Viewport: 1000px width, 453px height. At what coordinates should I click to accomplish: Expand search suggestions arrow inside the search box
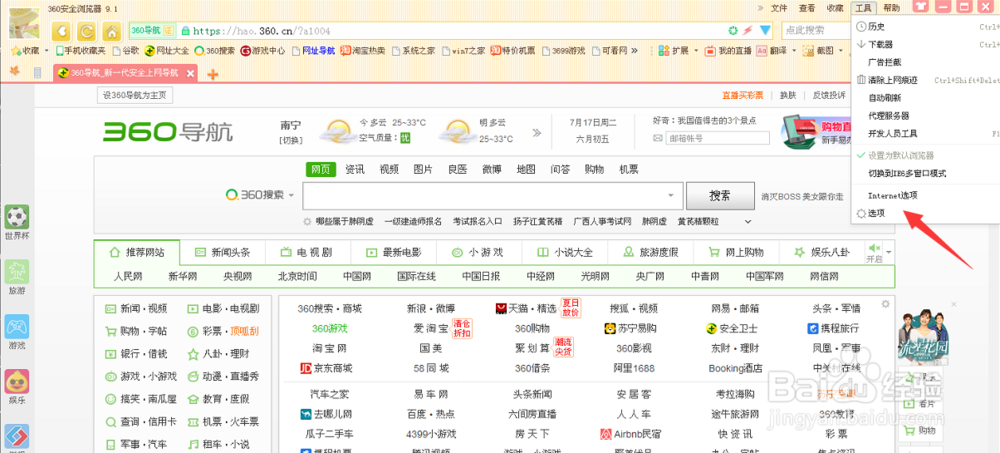pyautogui.click(x=670, y=195)
